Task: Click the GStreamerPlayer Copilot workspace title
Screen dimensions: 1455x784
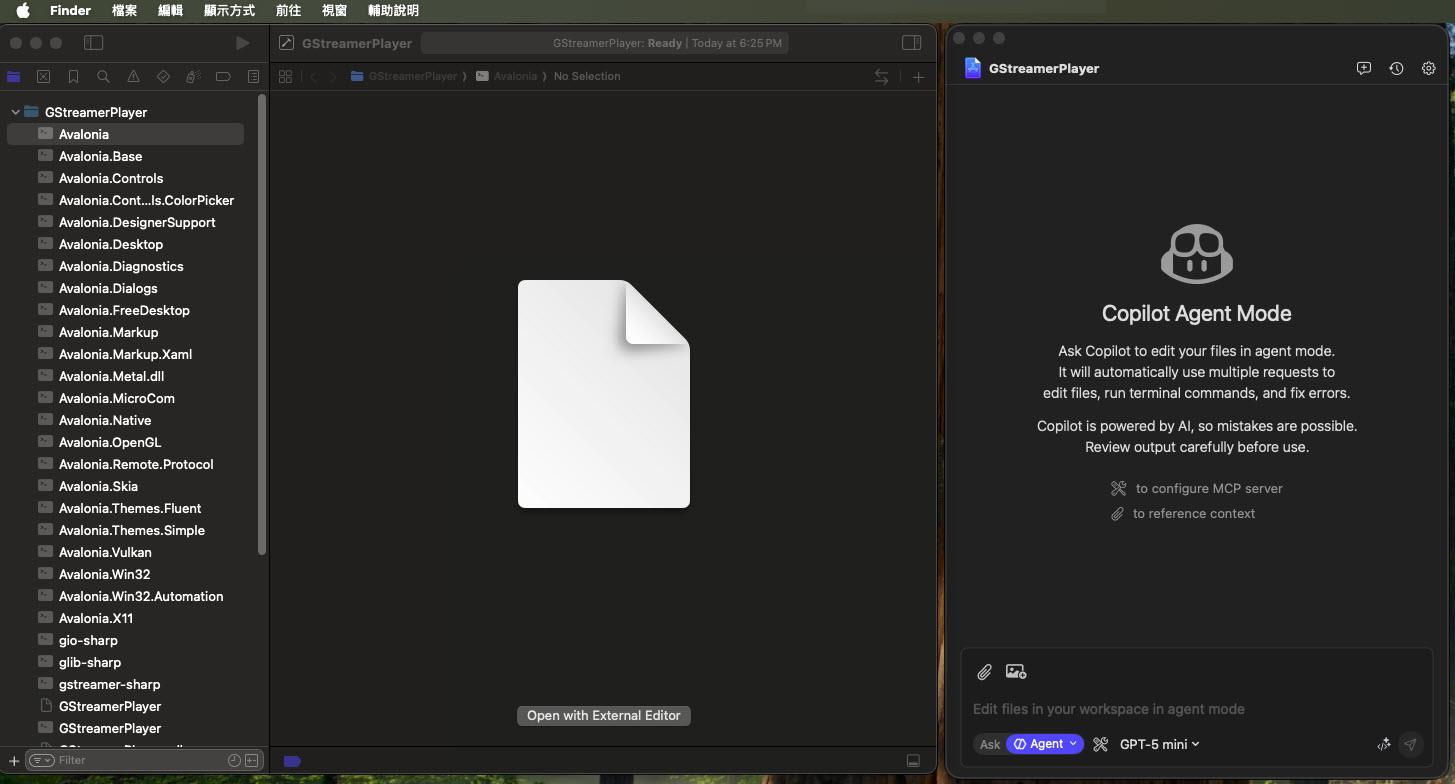Action: (x=1044, y=68)
